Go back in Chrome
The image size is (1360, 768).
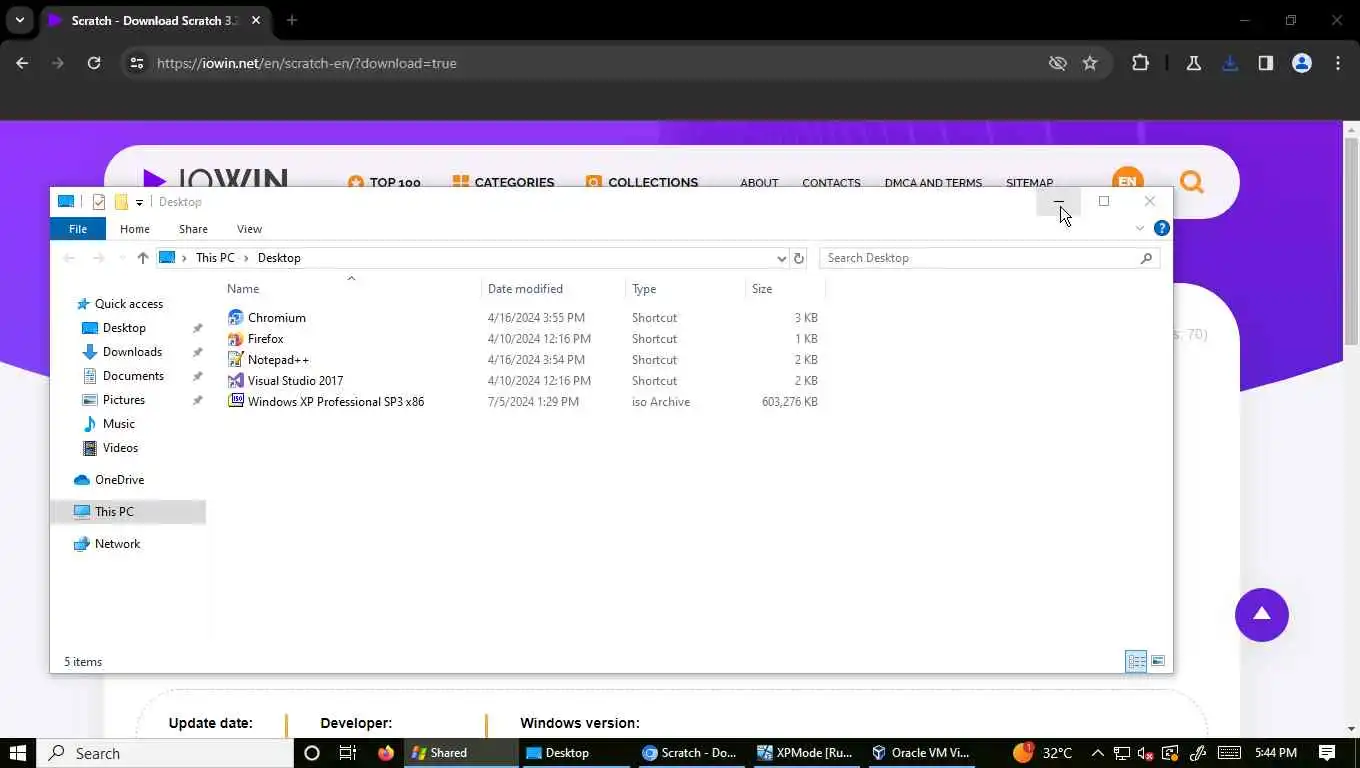22,63
